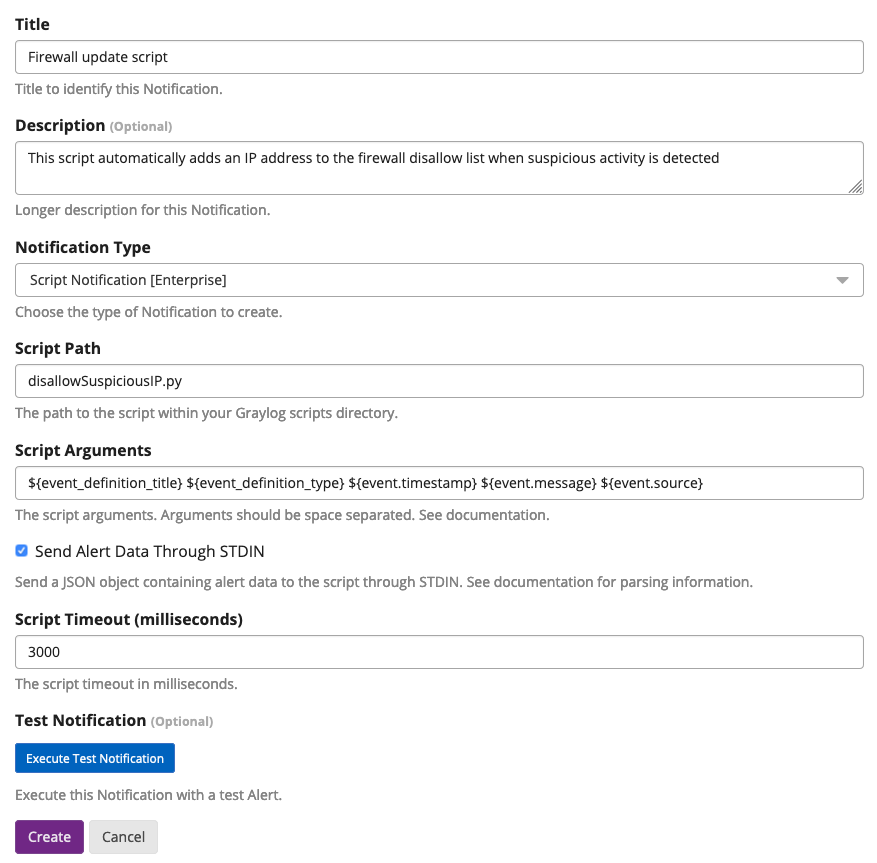Cancel the notification form
The height and width of the screenshot is (863, 877).
(x=123, y=837)
